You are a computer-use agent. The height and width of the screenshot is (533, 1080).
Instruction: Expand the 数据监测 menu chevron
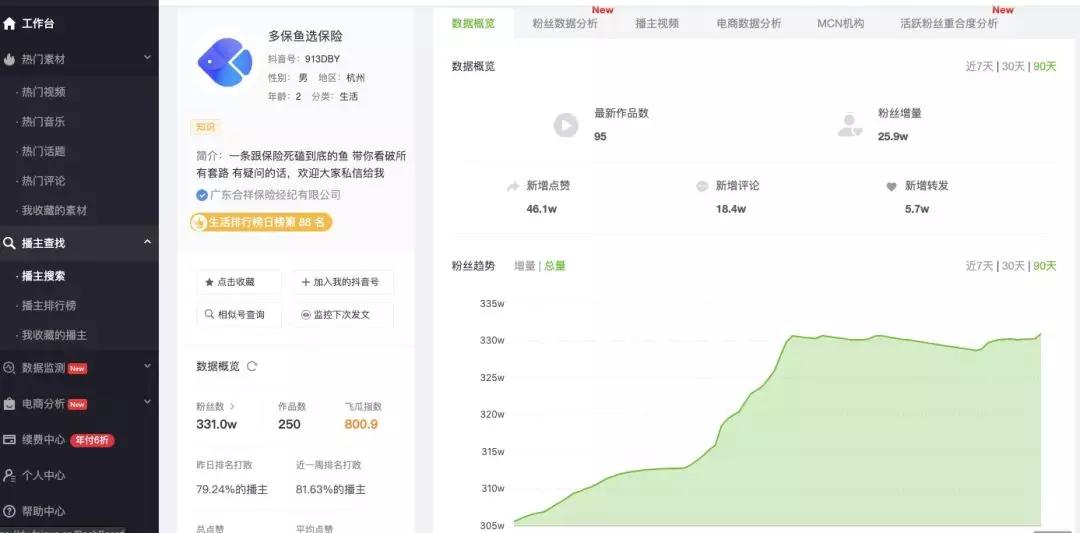click(147, 366)
